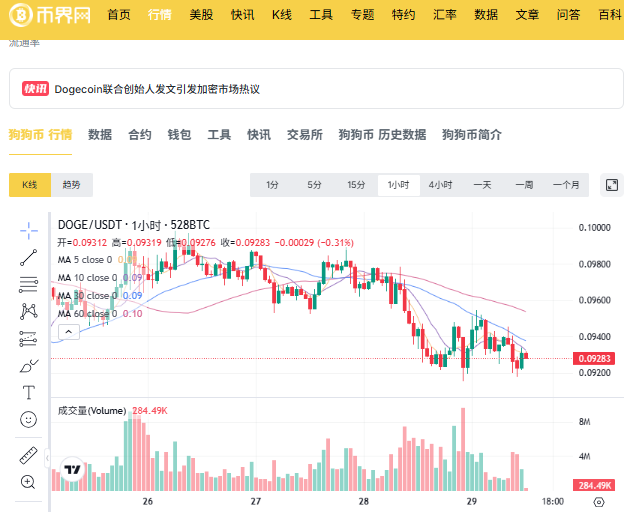Open the Dogecoin联合创始人 news headline
This screenshot has height=514, width=624.
pos(157,89)
